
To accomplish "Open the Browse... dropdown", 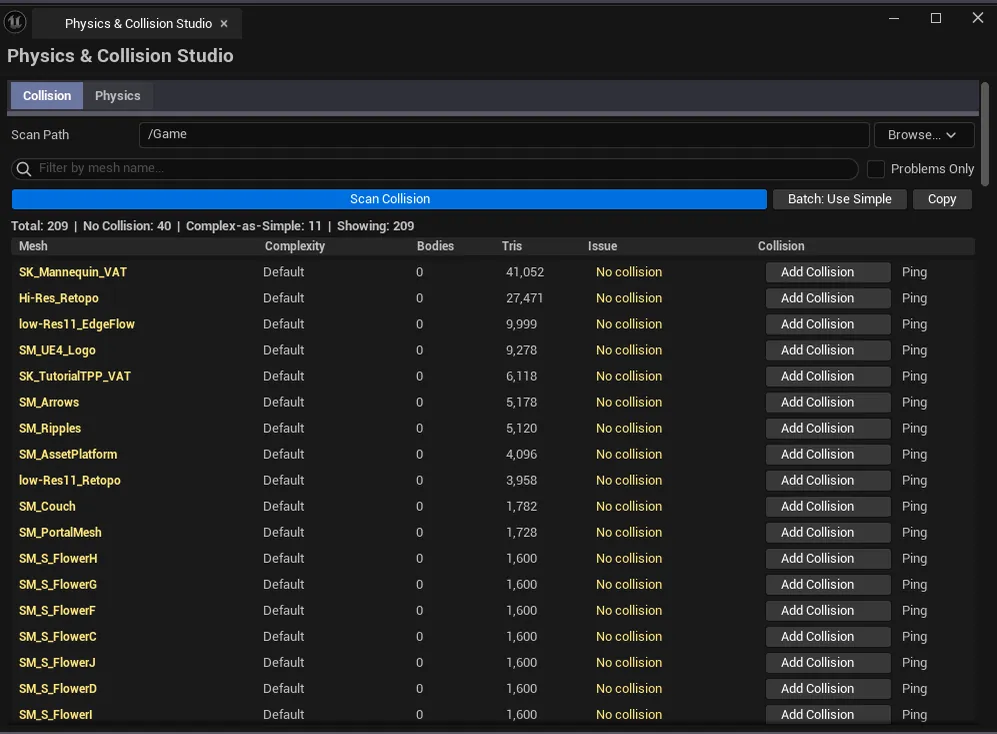I will coord(923,135).
